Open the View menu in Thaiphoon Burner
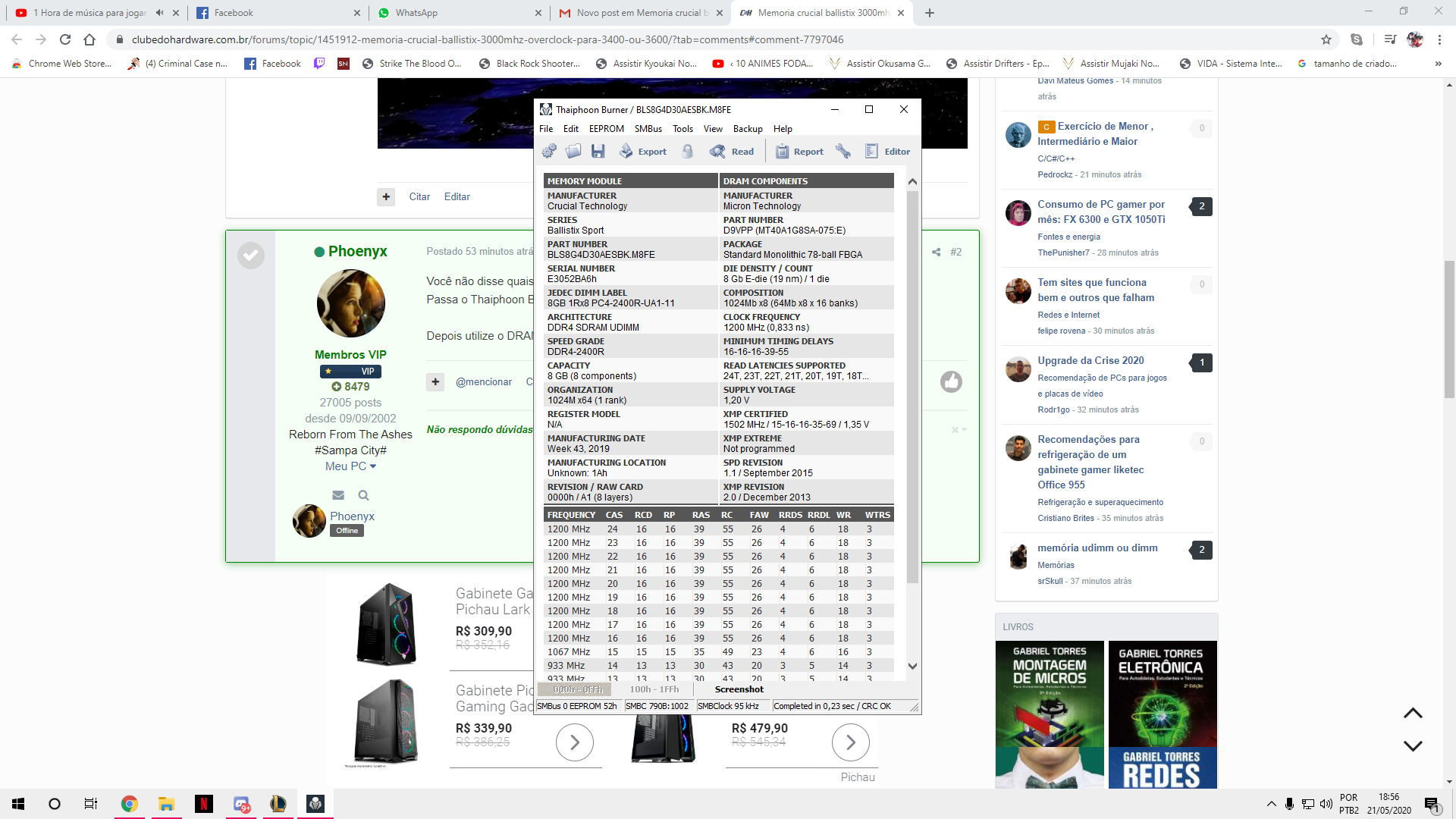Screen dimensions: 1456x819 713,129
